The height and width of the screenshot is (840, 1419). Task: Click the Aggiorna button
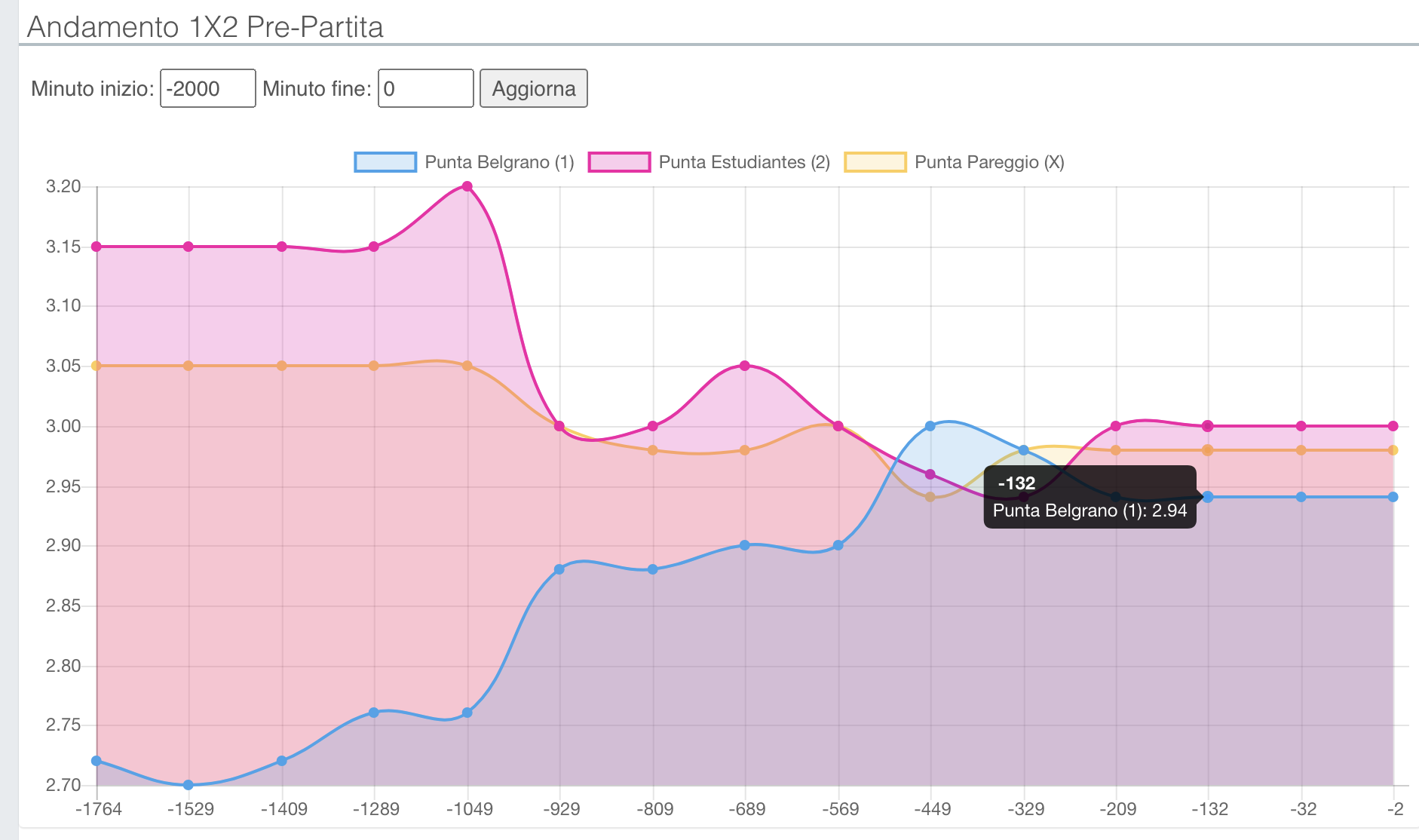(533, 89)
